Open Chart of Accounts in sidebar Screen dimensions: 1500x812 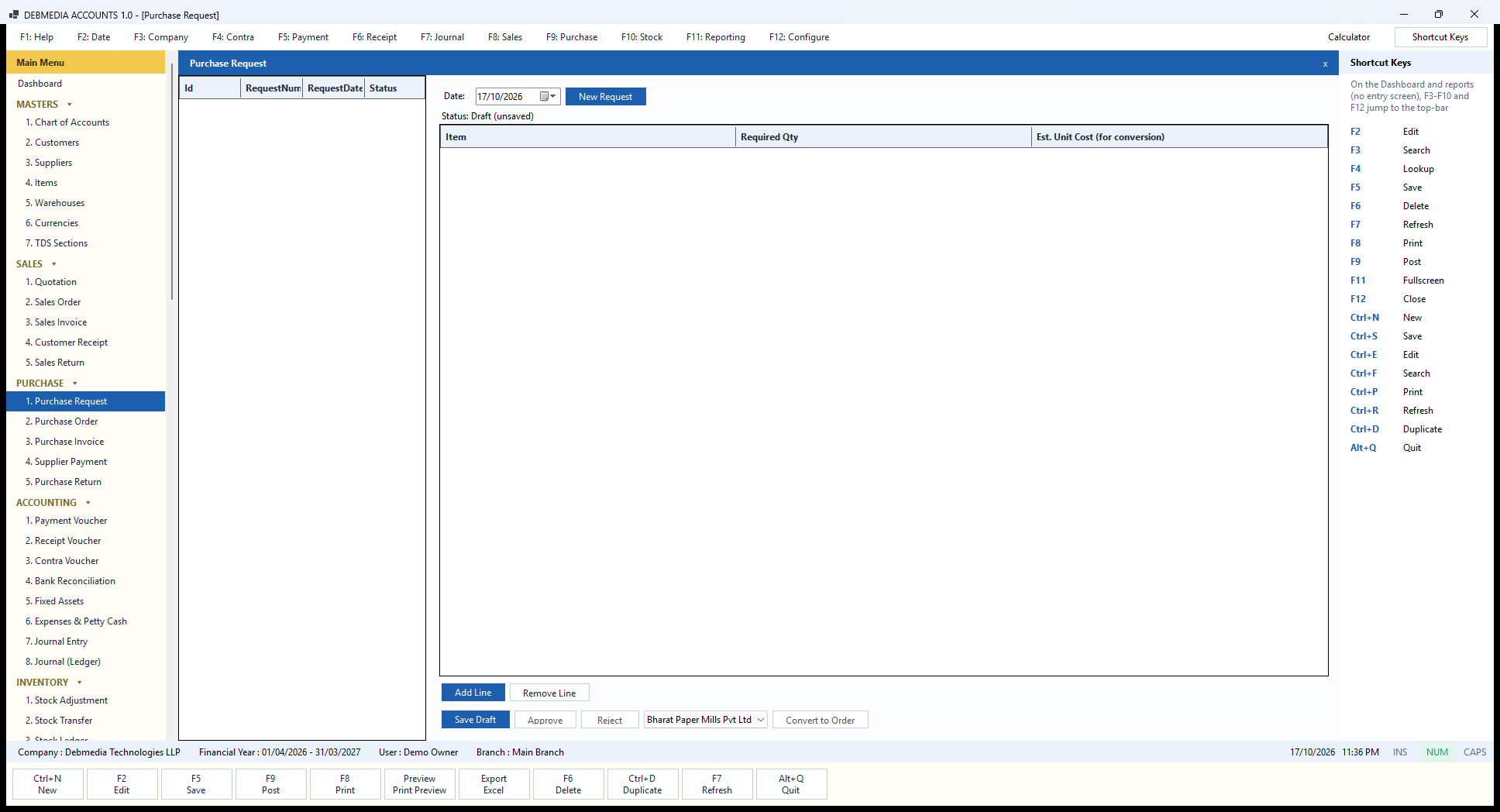pyautogui.click(x=85, y=122)
